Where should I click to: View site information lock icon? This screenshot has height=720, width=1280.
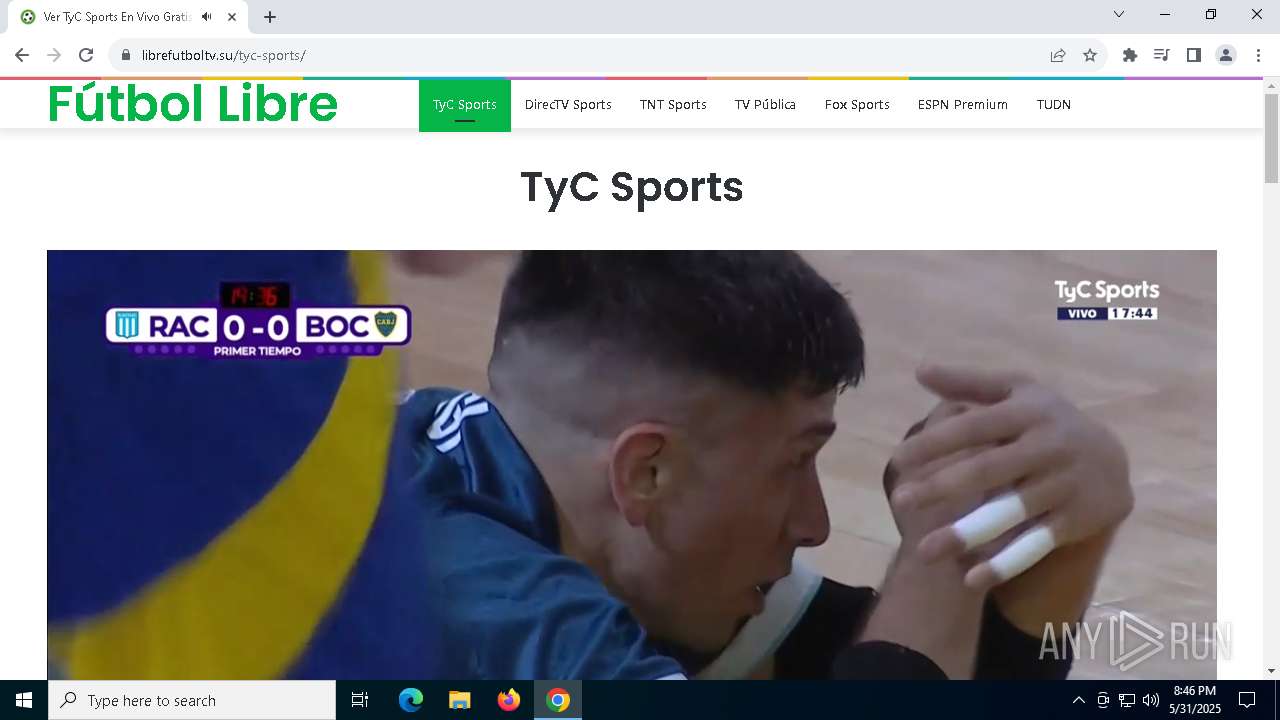click(x=126, y=55)
